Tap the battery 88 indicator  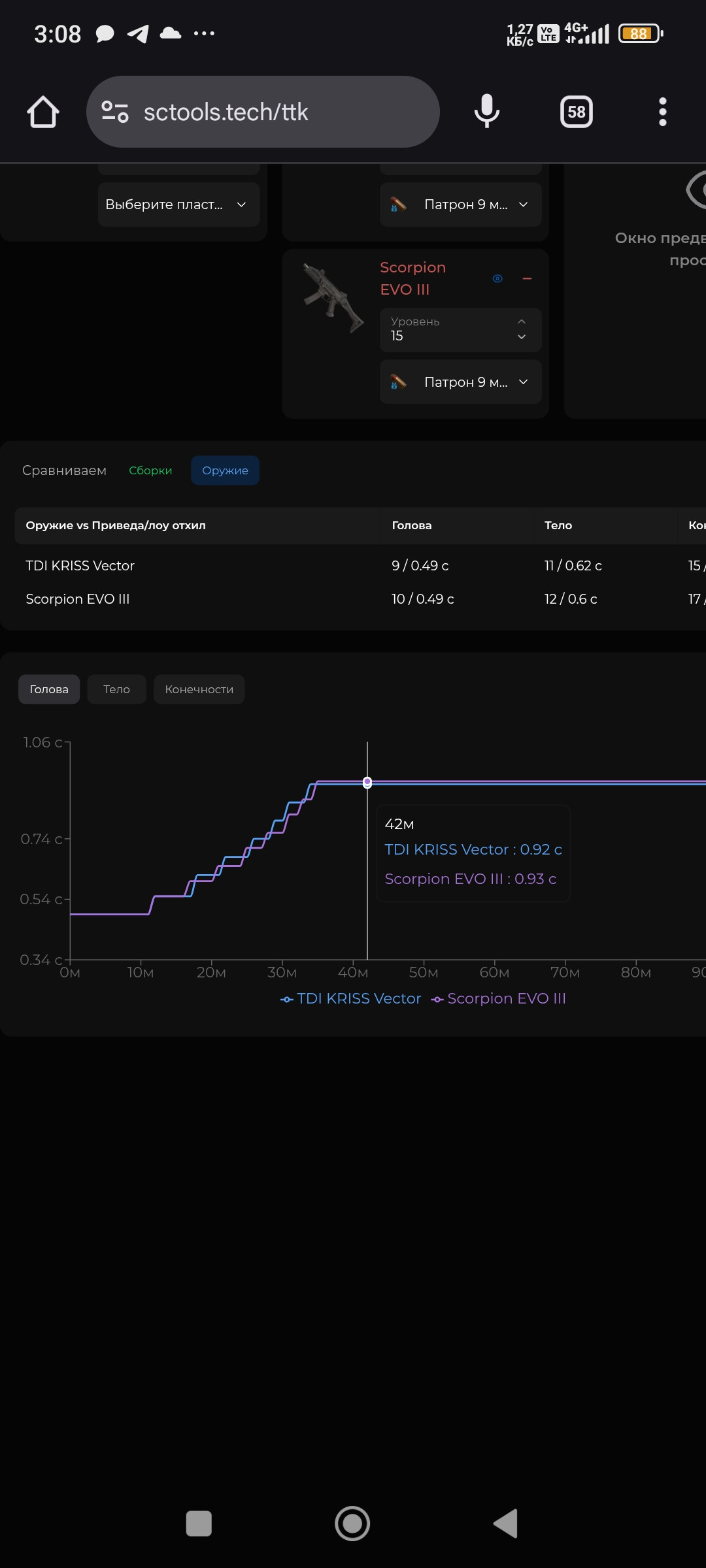(641, 33)
